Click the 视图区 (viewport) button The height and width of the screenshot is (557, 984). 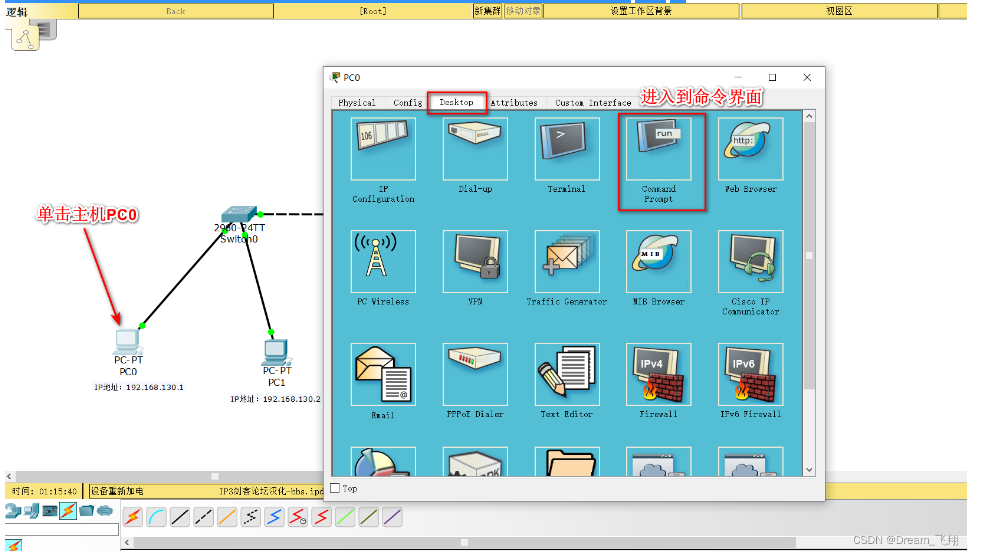(x=839, y=11)
